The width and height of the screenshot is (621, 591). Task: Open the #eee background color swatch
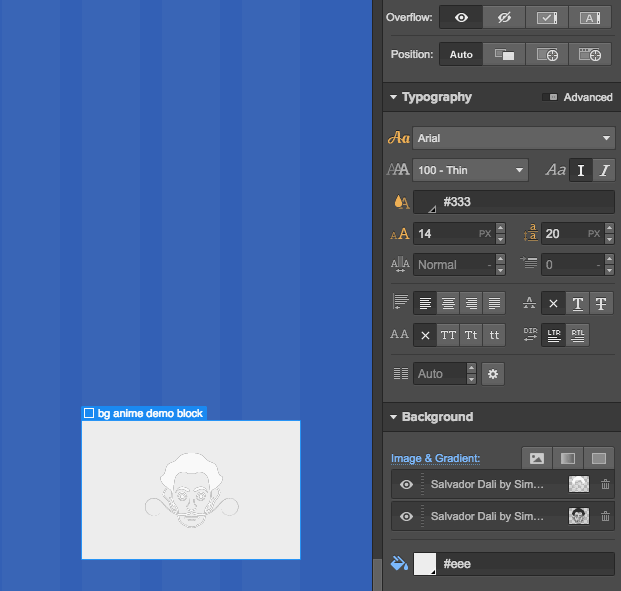tap(425, 564)
